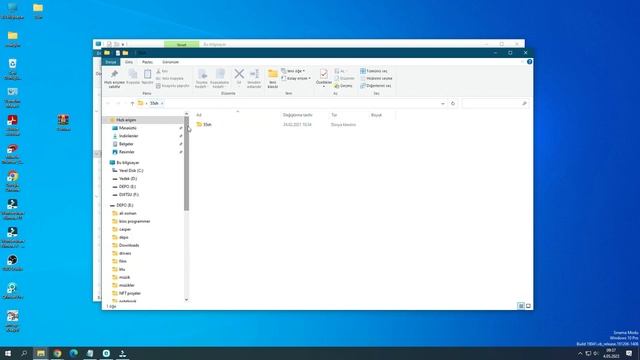The width and height of the screenshot is (640, 360).
Task: Click the Edge icon in the taskbar
Action: pyautogui.click(x=73, y=353)
